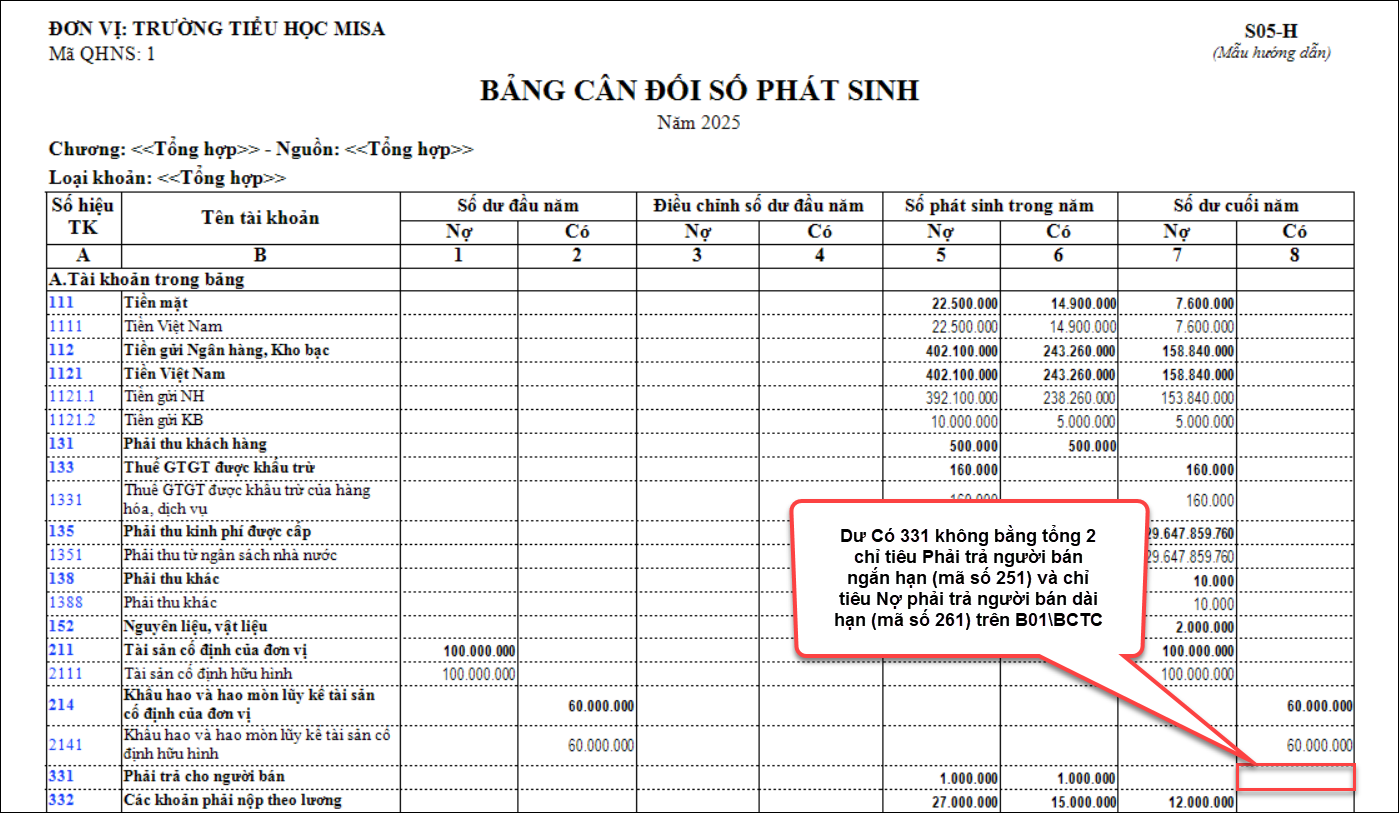Image resolution: width=1399 pixels, height=813 pixels.
Task: Click account code 2141 link
Action: click(x=64, y=744)
